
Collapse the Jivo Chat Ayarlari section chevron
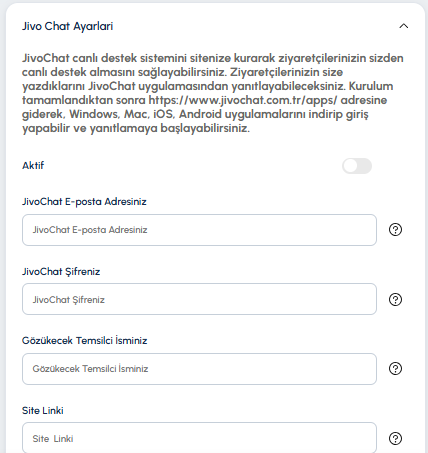click(x=403, y=26)
